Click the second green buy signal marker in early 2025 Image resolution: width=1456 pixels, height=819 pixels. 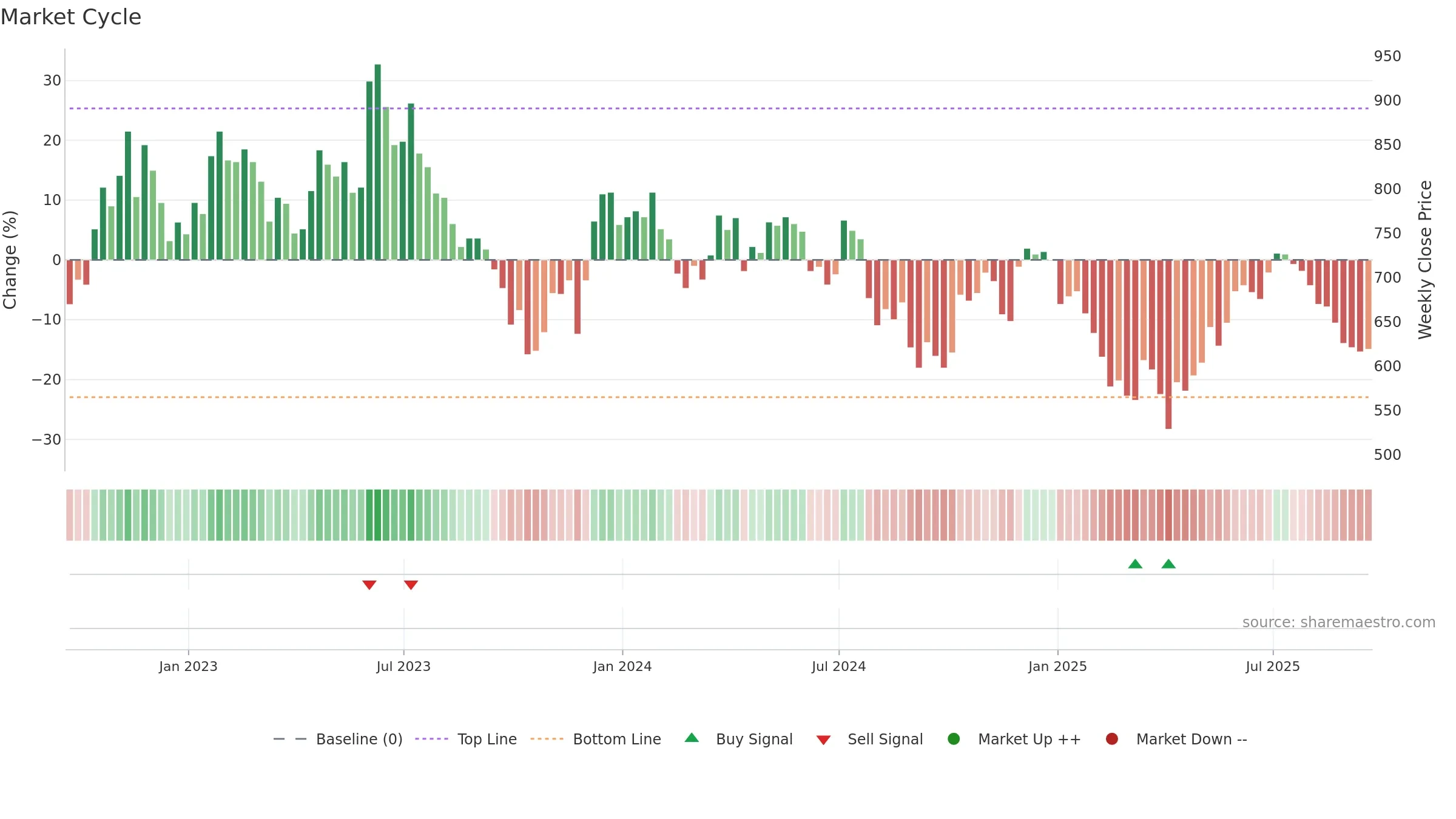[1168, 564]
